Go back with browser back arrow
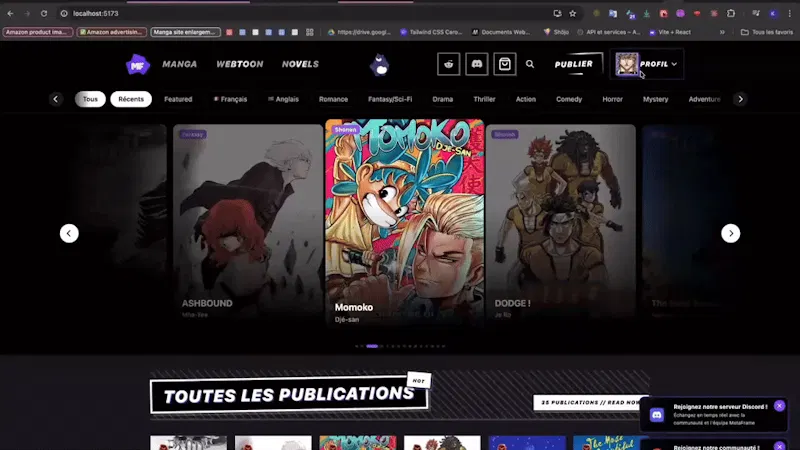Viewport: 800px width, 450px height. click(10, 13)
